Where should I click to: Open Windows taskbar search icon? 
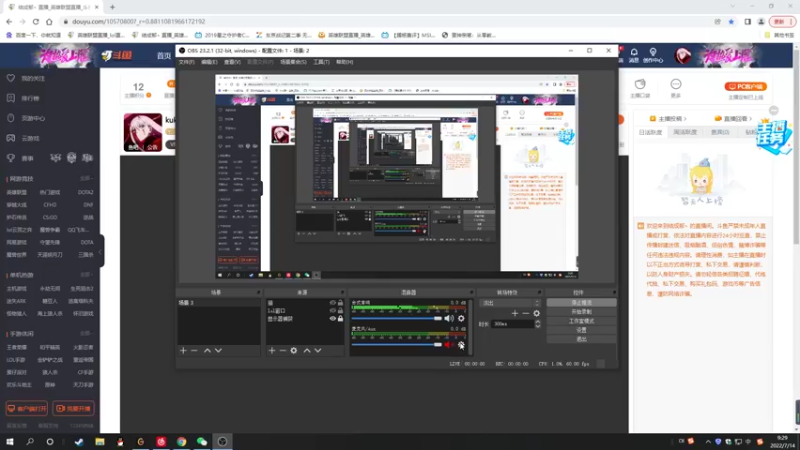click(30, 441)
